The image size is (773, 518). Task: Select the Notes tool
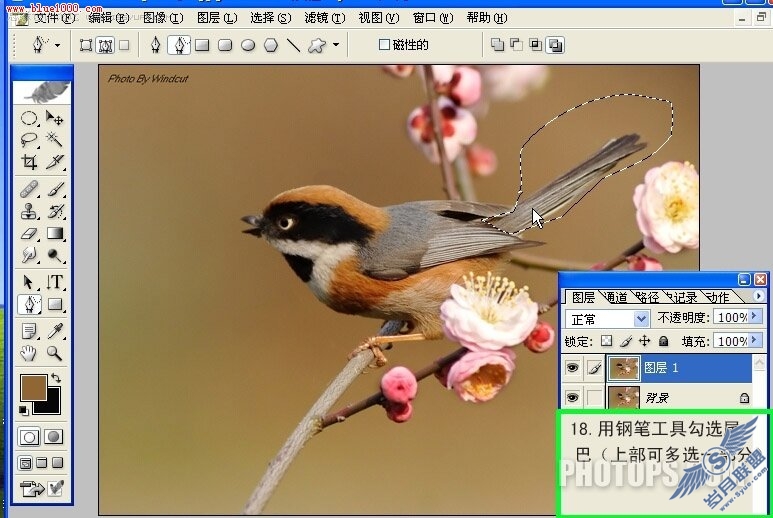[x=29, y=331]
